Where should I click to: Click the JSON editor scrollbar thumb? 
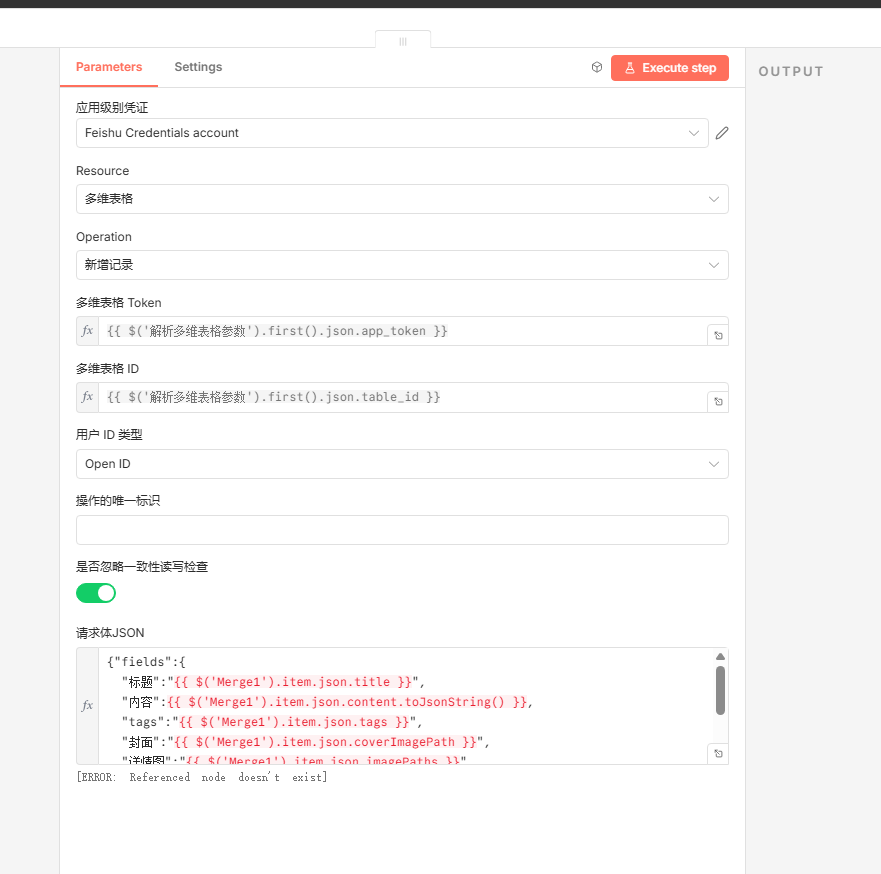[x=720, y=690]
